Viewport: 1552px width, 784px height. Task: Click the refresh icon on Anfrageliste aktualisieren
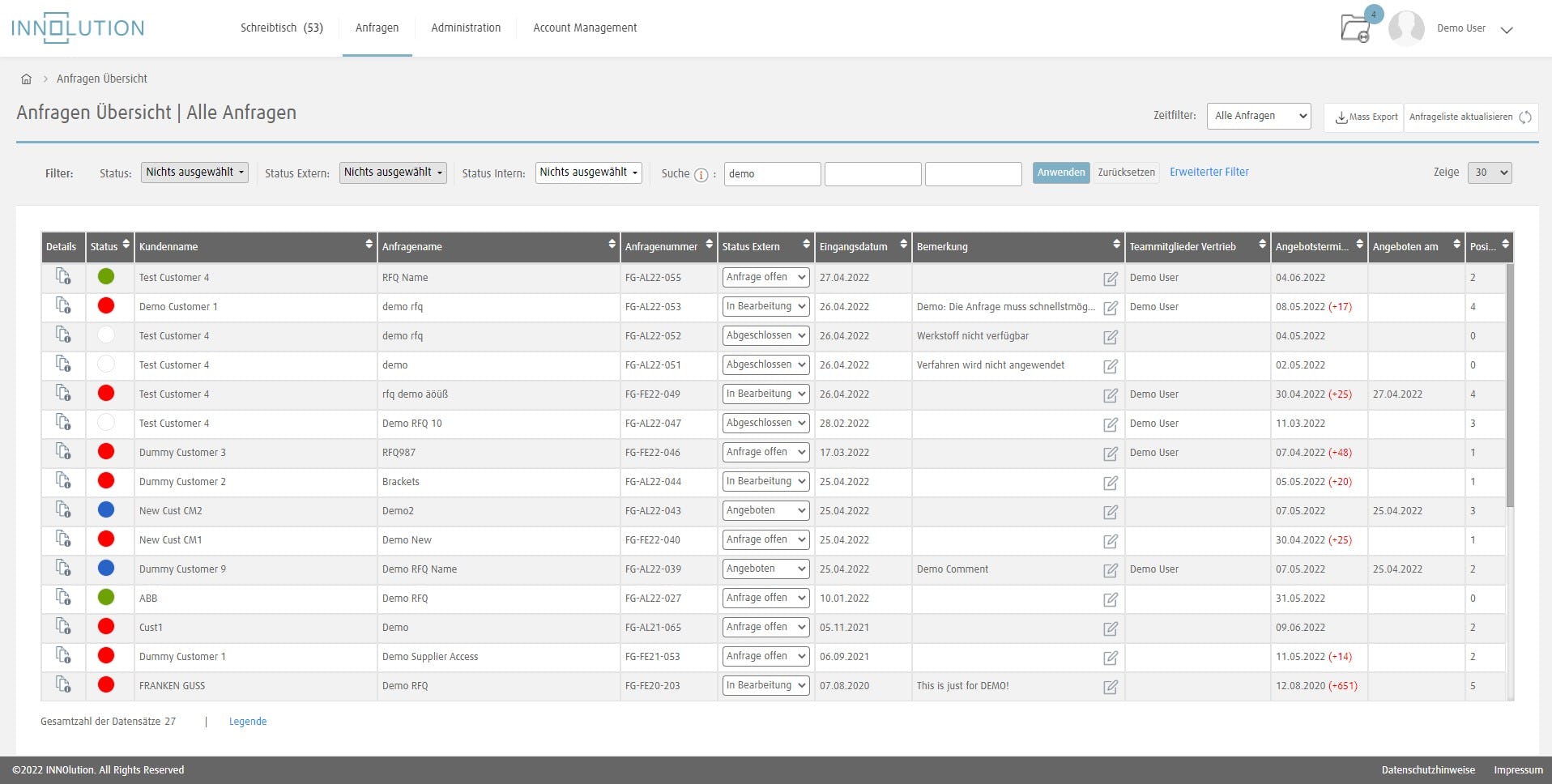1526,117
